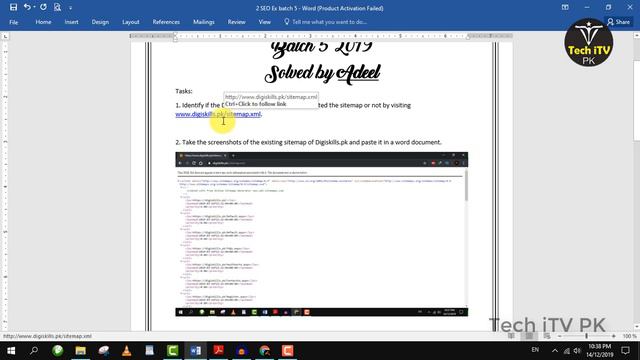Open the Action Center notification icon

[625, 351]
